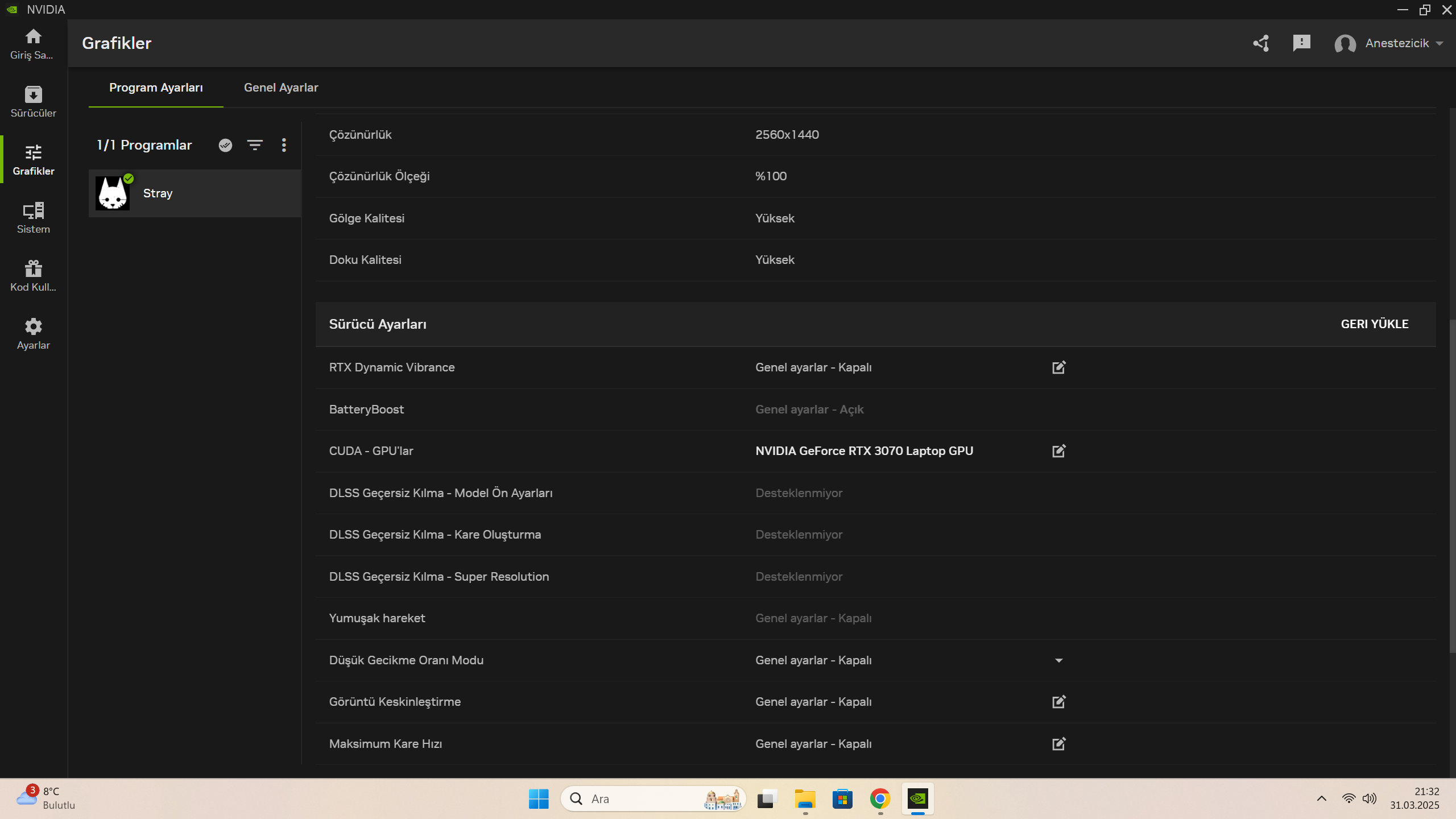This screenshot has height=819, width=1456.
Task: Edit CUDA - GPU'lar setting
Action: pos(1058,451)
